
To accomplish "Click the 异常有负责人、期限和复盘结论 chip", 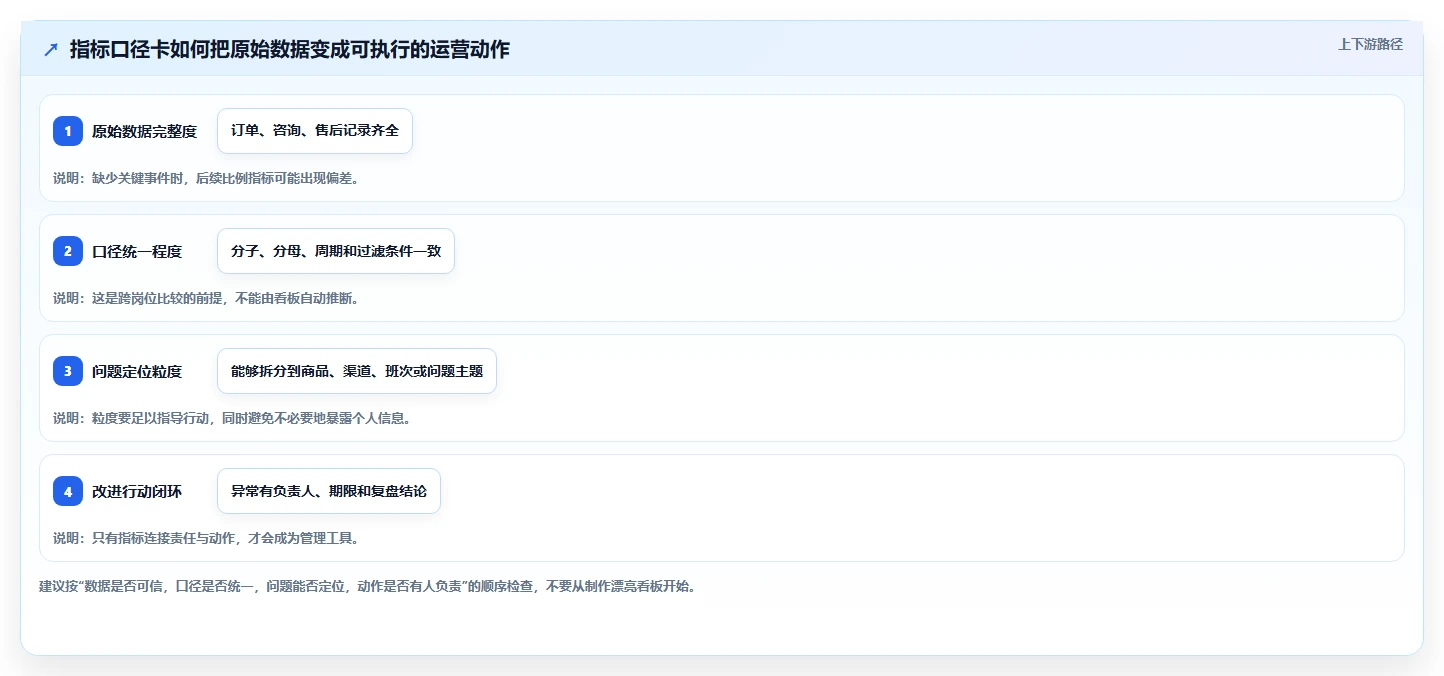I will tap(329, 491).
